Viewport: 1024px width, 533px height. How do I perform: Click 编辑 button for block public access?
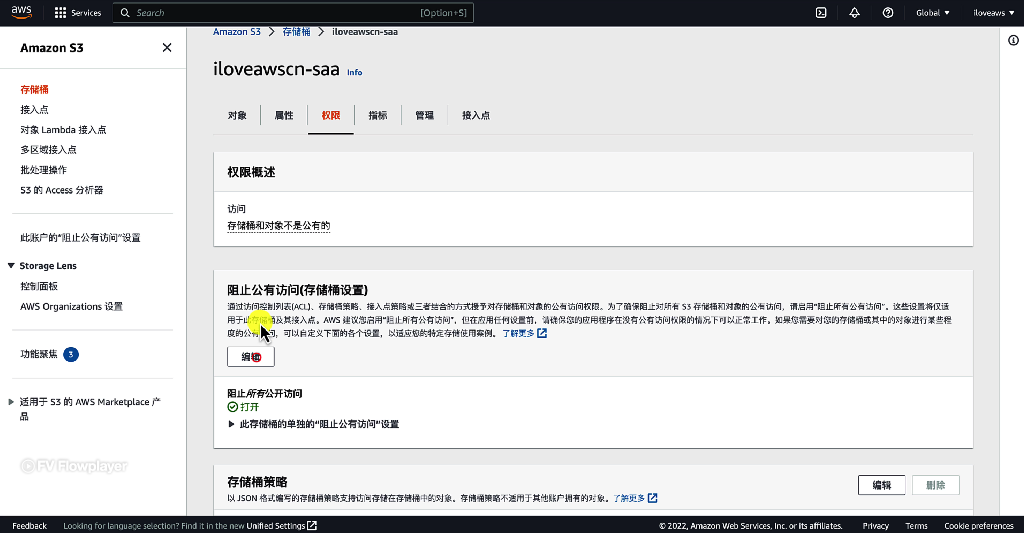(251, 357)
